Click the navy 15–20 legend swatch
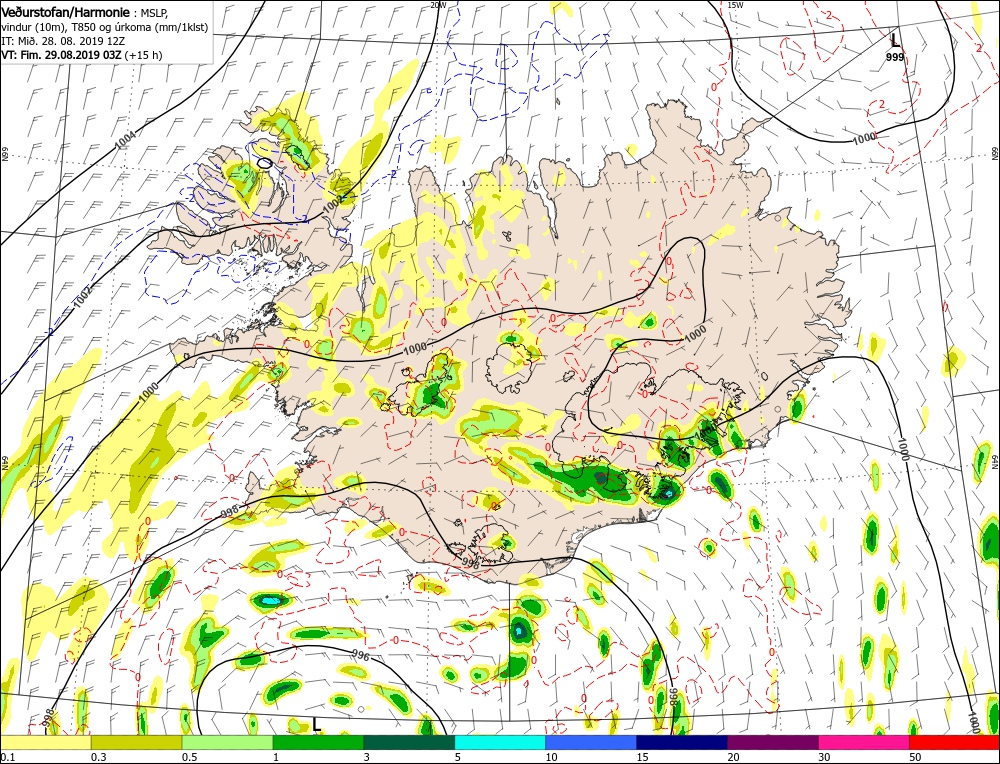 [682, 742]
